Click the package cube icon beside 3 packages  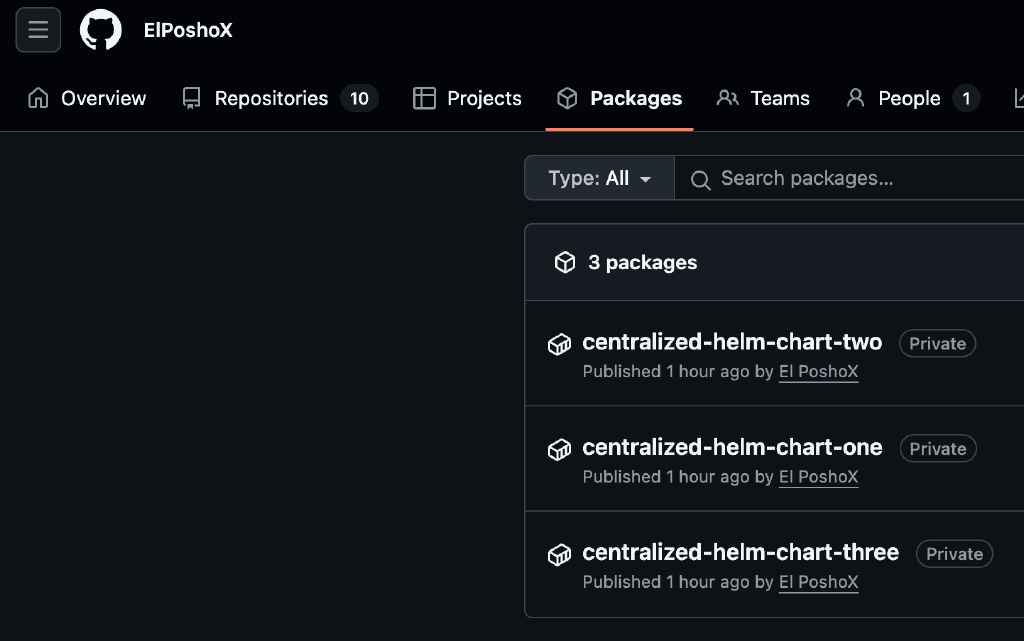[565, 262]
